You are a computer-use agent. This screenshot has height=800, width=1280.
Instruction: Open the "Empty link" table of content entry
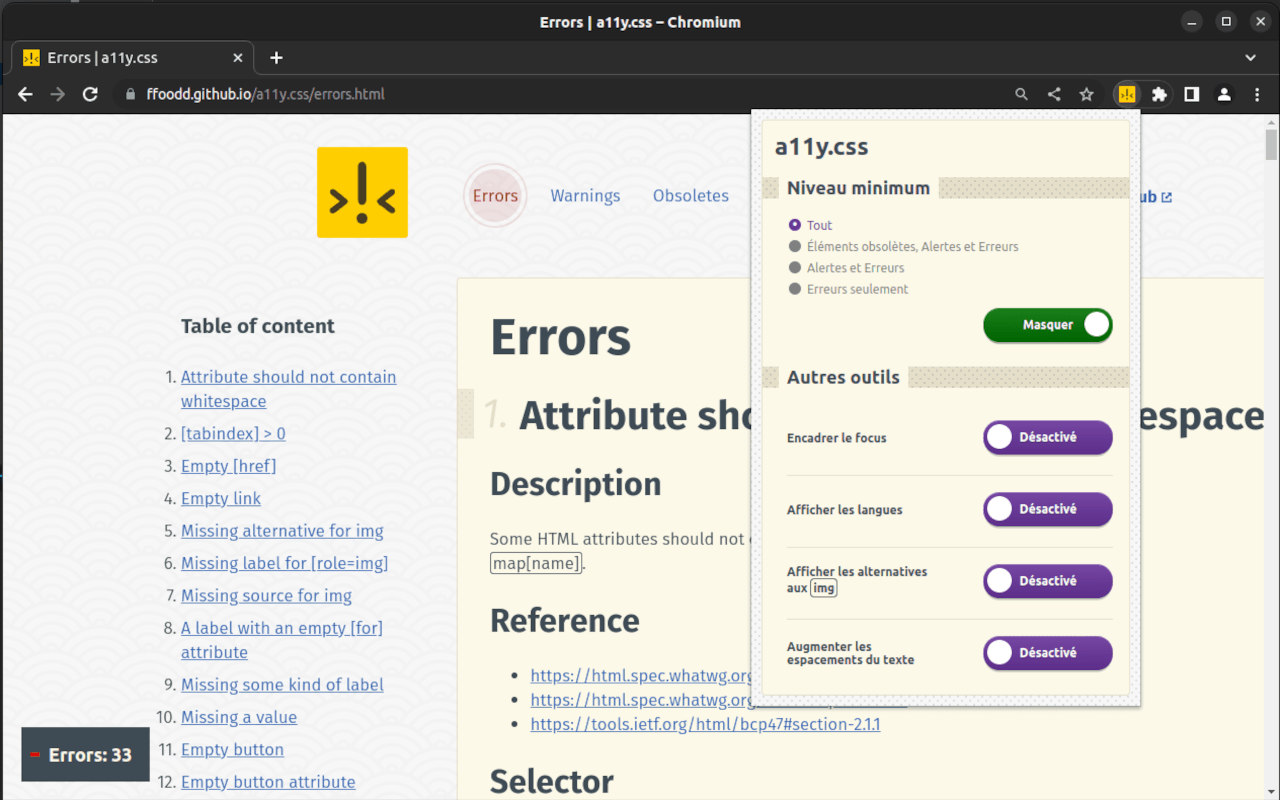point(220,498)
